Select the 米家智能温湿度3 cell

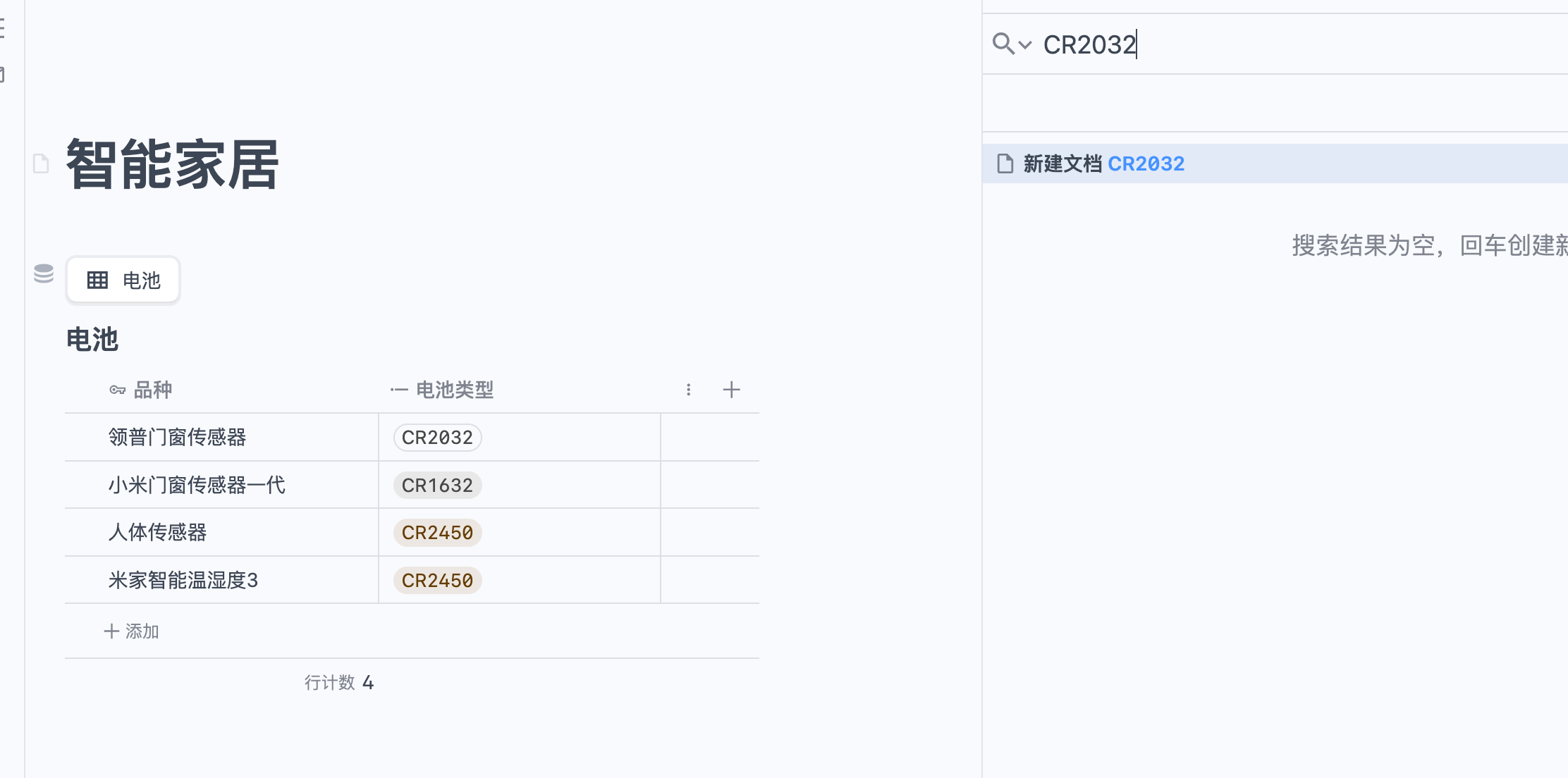click(x=183, y=581)
